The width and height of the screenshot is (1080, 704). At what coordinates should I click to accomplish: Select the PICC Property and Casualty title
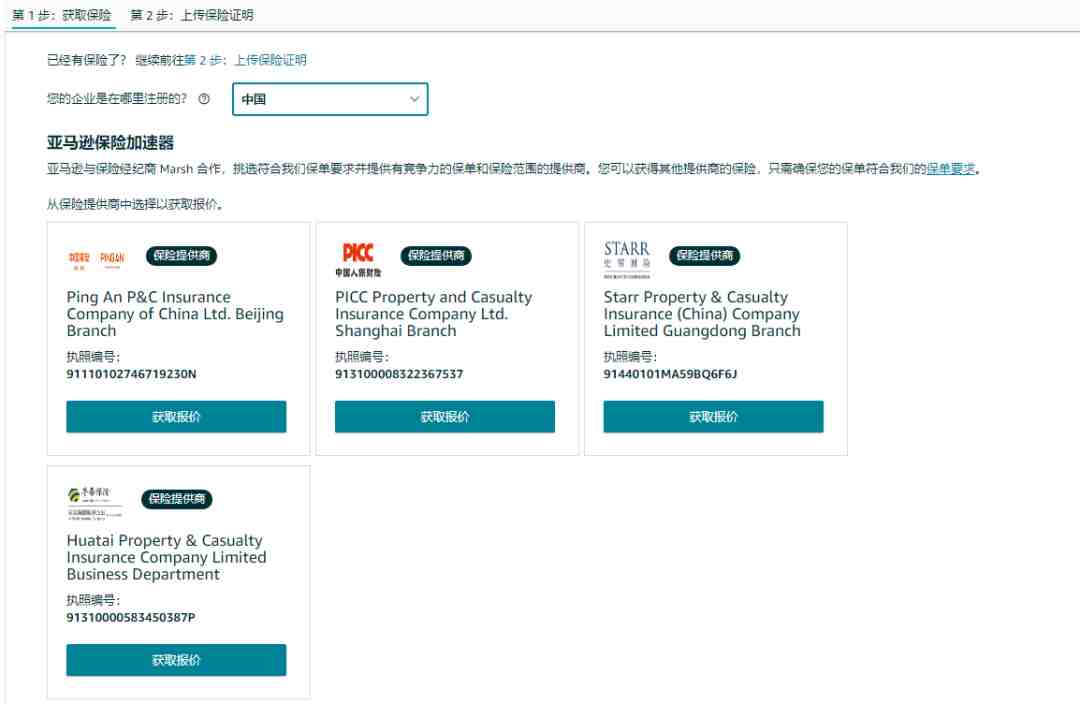pos(434,314)
